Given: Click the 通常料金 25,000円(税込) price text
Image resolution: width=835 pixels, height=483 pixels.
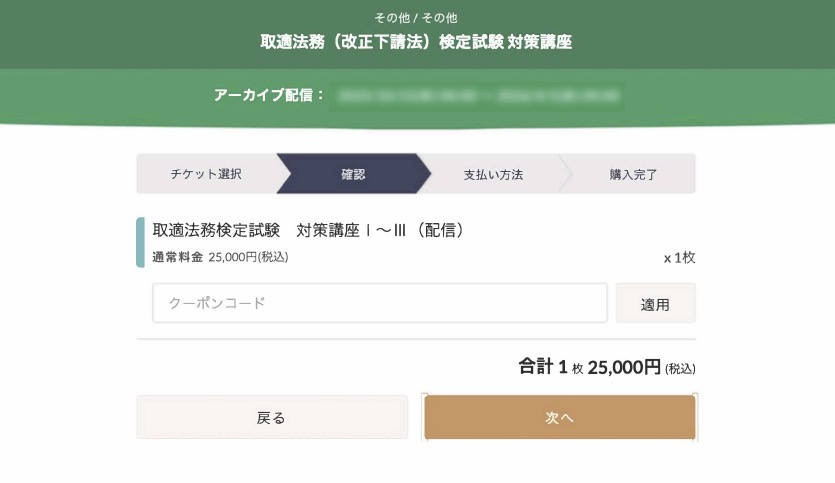Looking at the screenshot, I should coord(220,257).
